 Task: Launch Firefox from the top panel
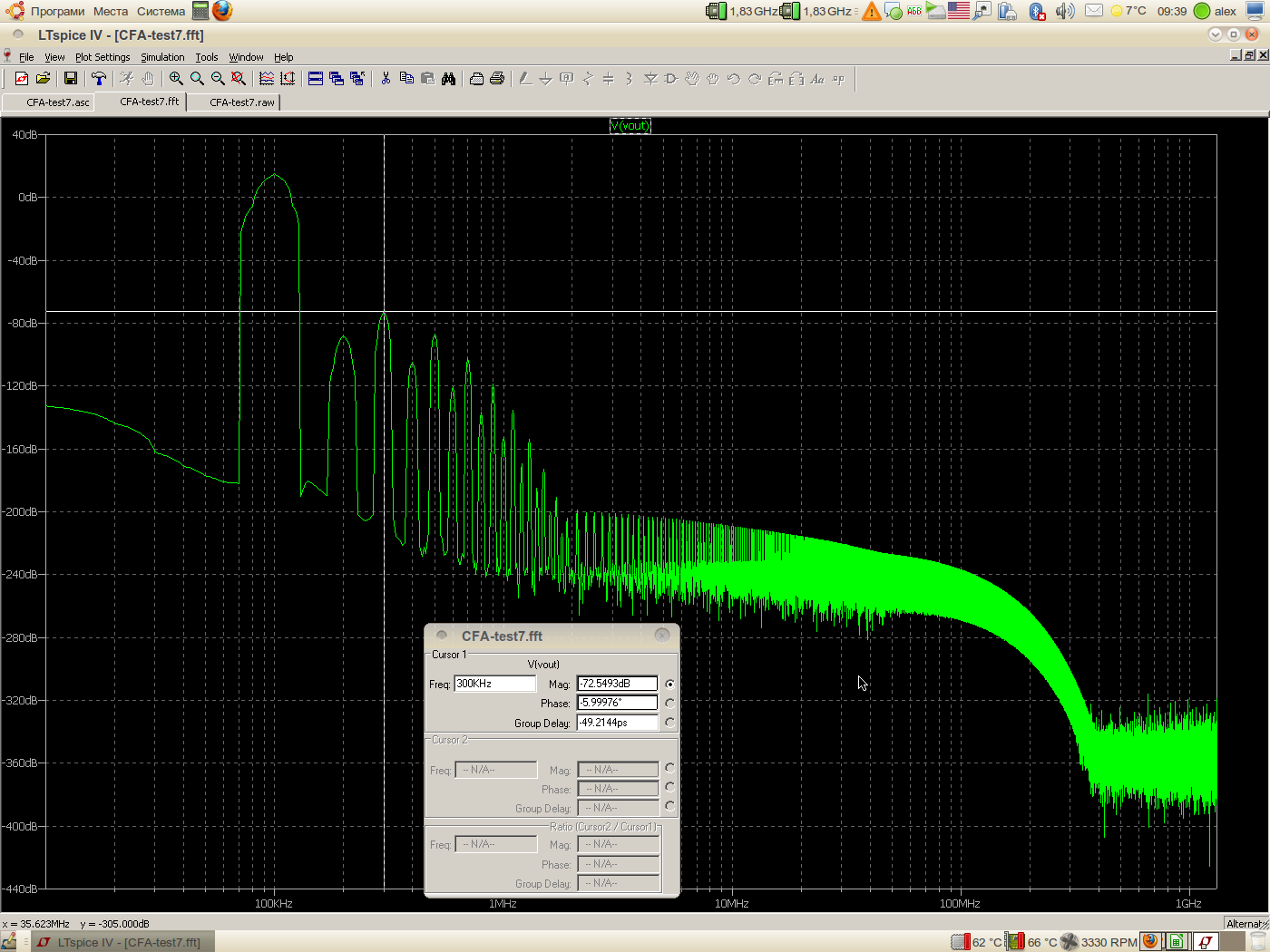coord(222,11)
